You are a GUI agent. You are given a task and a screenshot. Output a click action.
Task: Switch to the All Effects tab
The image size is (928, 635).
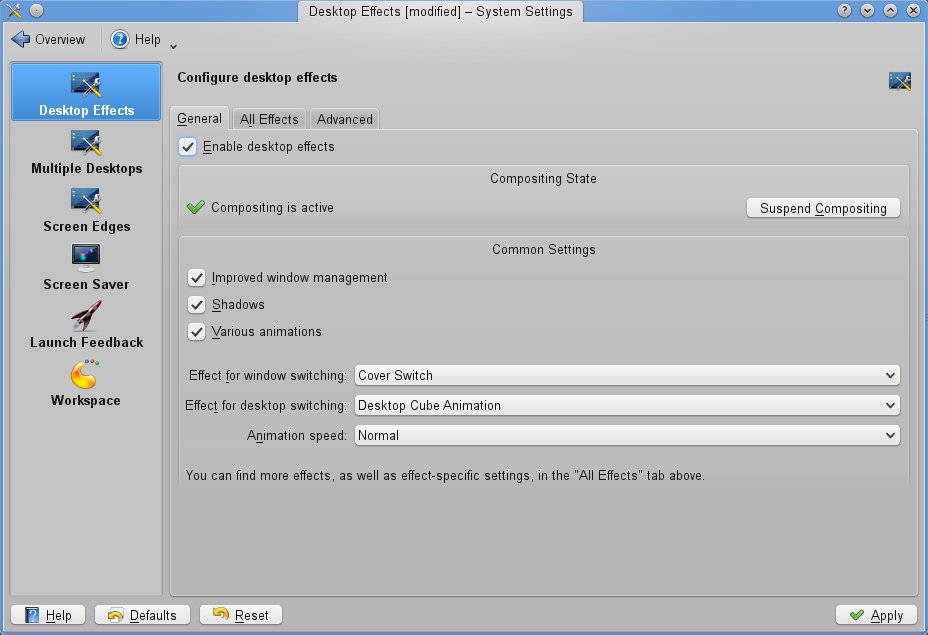[x=269, y=120]
